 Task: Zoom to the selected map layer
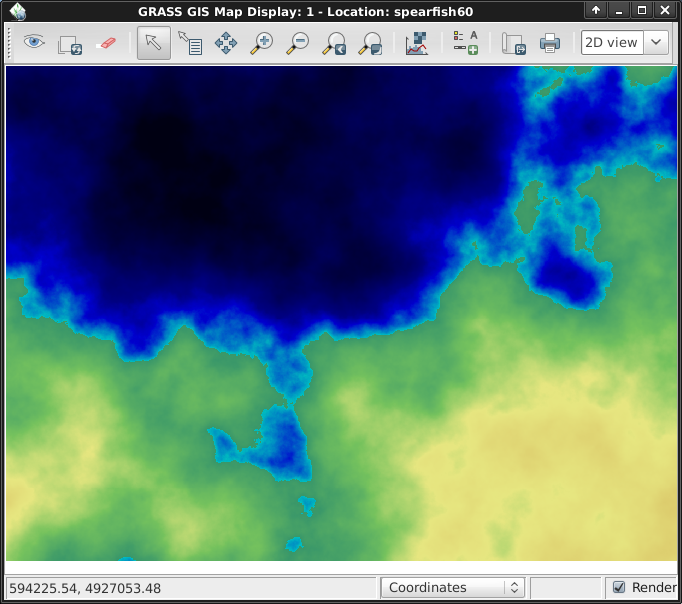(334, 43)
